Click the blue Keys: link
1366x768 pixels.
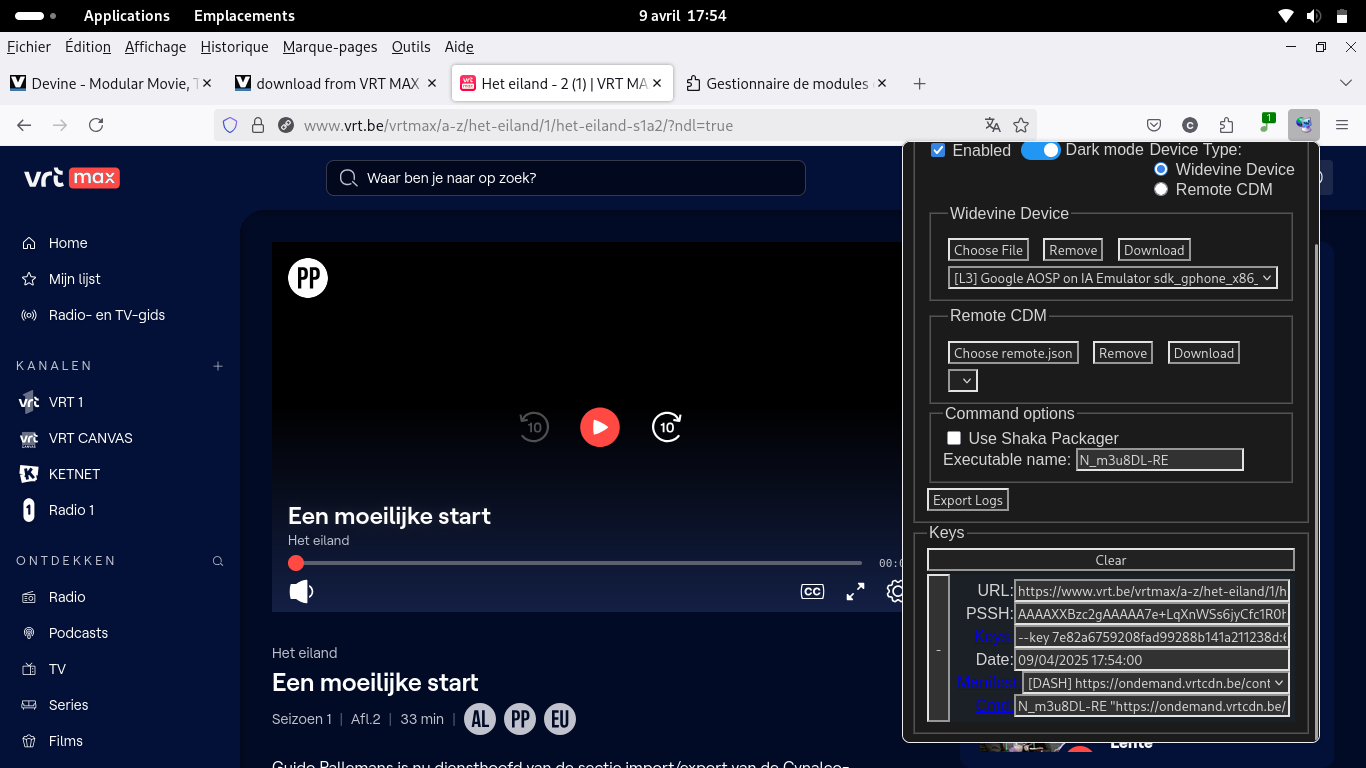click(x=993, y=637)
